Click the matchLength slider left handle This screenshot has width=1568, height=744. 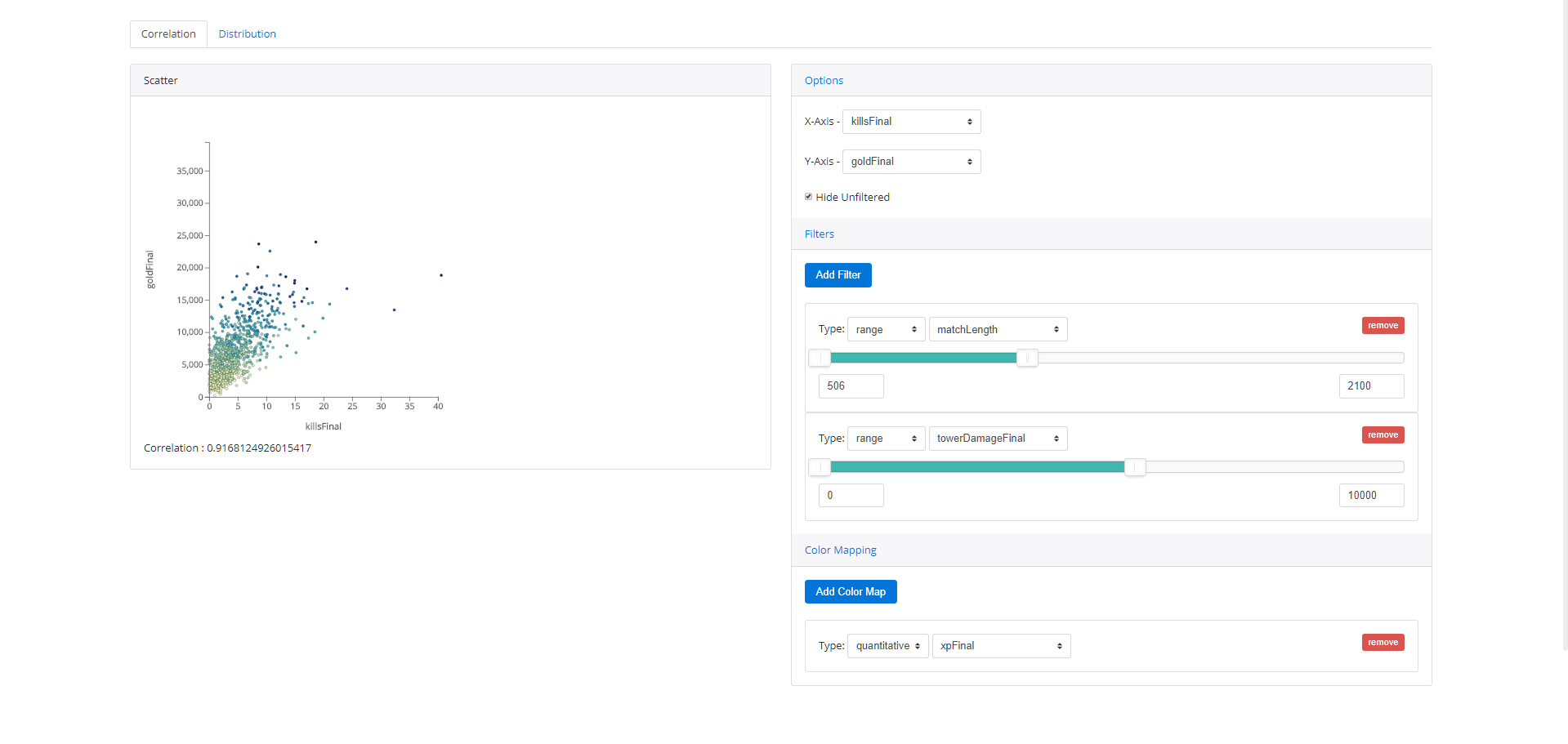pos(820,358)
